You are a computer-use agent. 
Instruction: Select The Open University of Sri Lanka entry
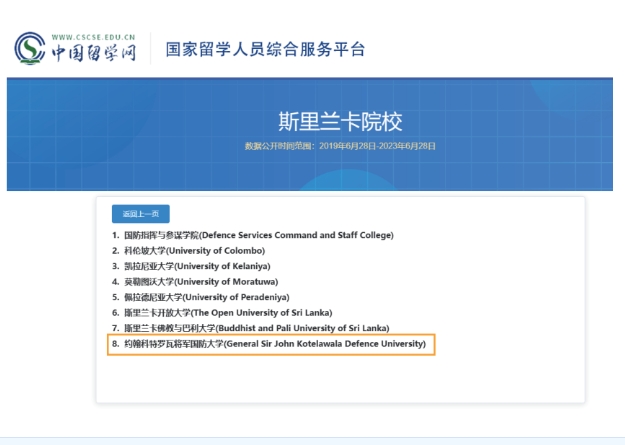222,313
